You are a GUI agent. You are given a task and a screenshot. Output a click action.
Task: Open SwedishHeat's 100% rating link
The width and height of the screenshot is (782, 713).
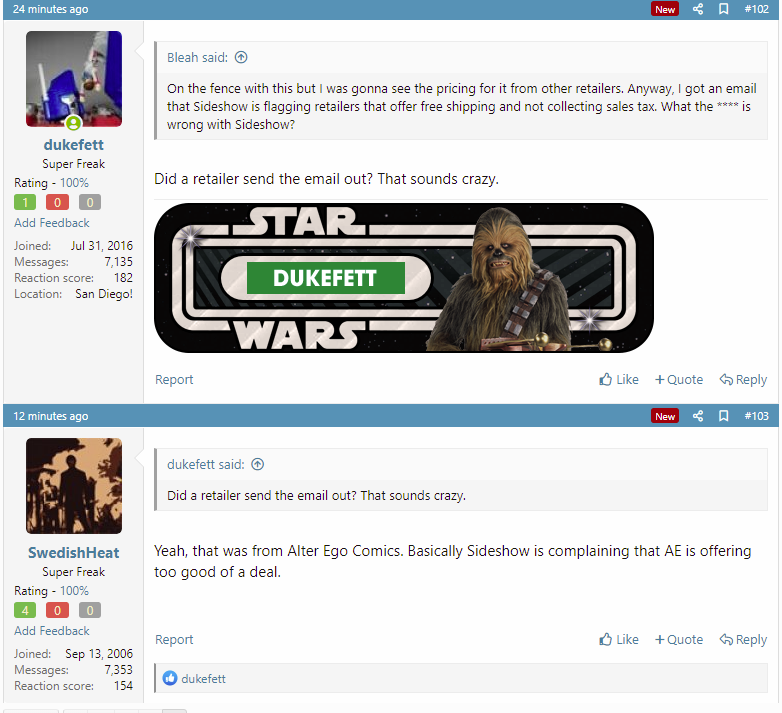[74, 591]
